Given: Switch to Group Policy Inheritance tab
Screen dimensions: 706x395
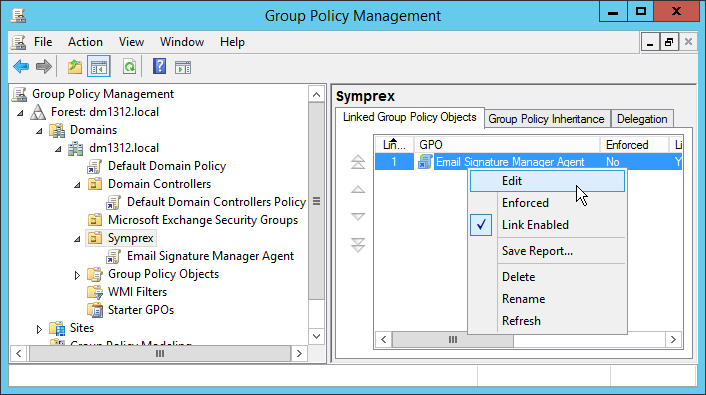Looking at the screenshot, I should [547, 119].
